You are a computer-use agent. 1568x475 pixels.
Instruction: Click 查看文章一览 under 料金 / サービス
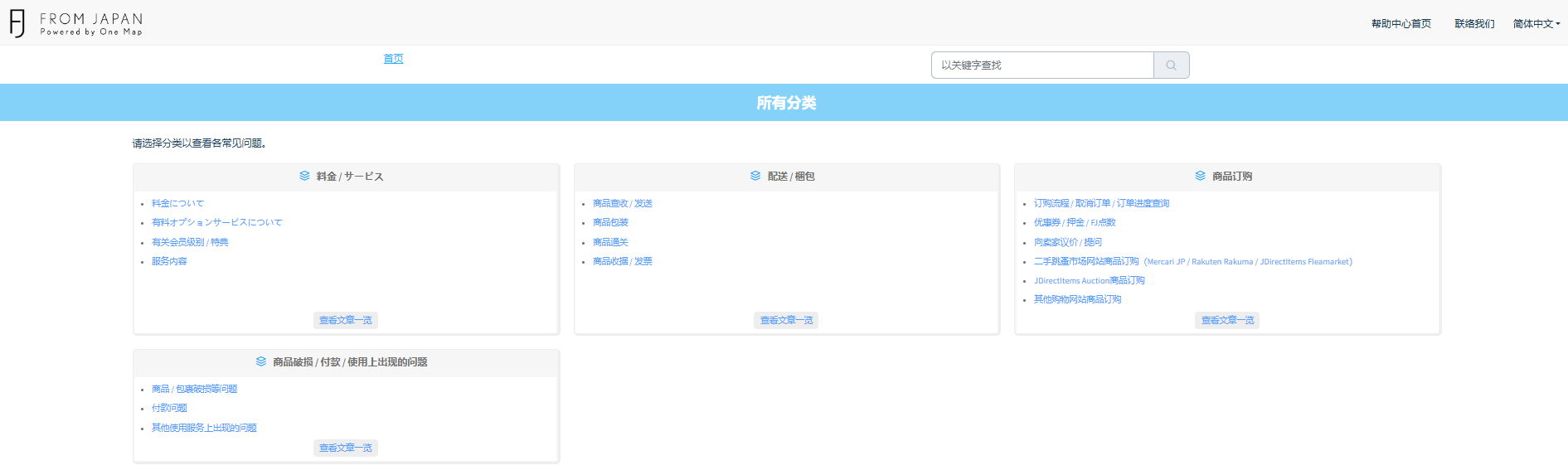(346, 320)
